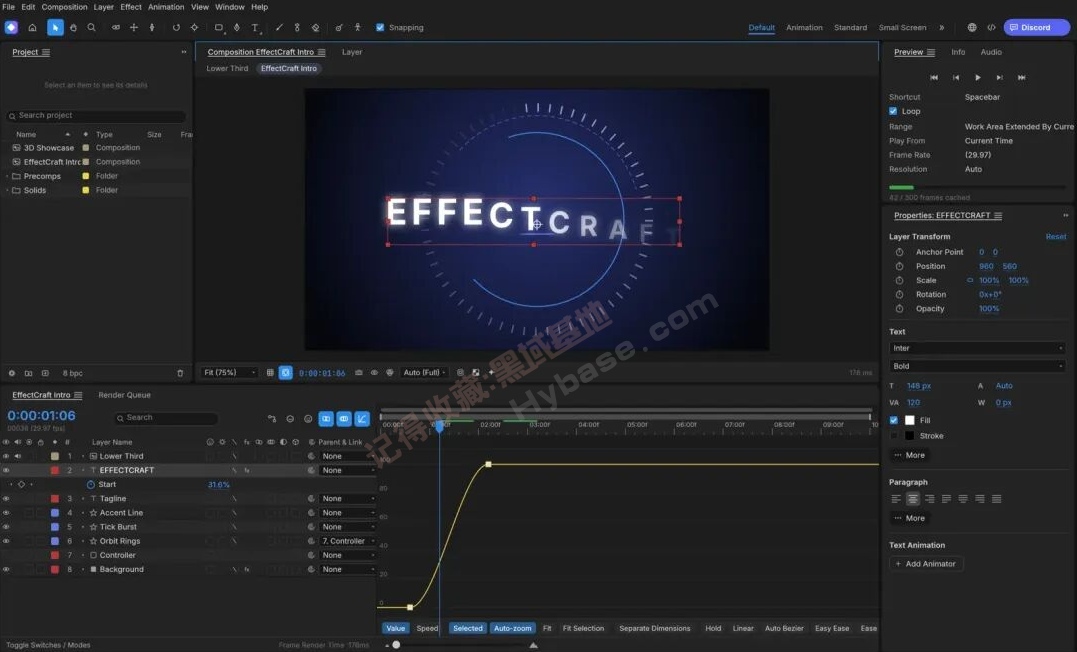Screen dimensions: 1077x652
Task: Open the globe language icon
Action: (x=972, y=27)
